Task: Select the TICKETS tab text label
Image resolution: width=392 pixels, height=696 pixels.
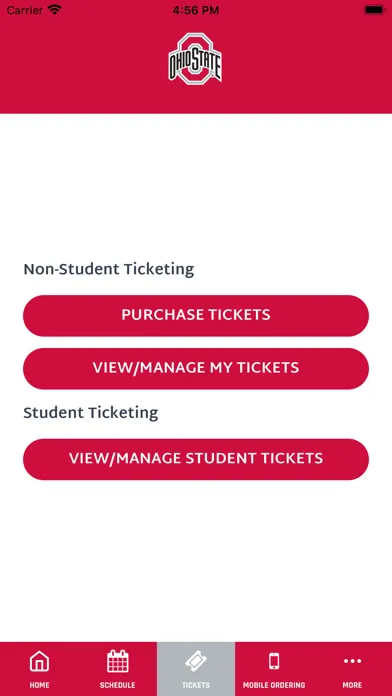Action: (x=196, y=685)
